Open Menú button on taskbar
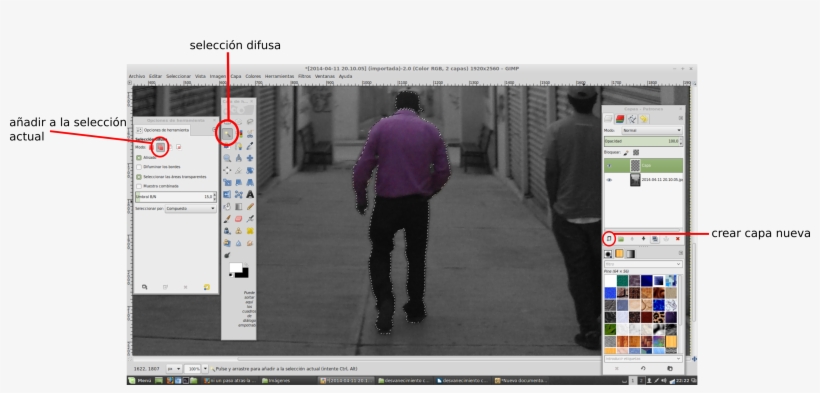 (x=140, y=380)
